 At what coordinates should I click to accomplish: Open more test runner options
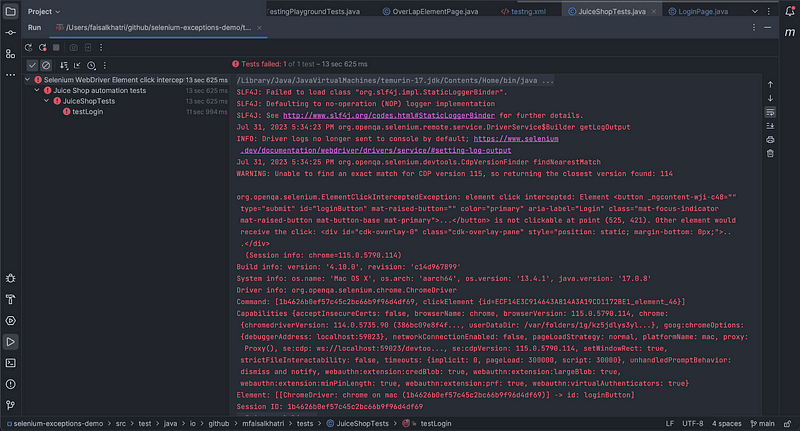click(x=105, y=65)
